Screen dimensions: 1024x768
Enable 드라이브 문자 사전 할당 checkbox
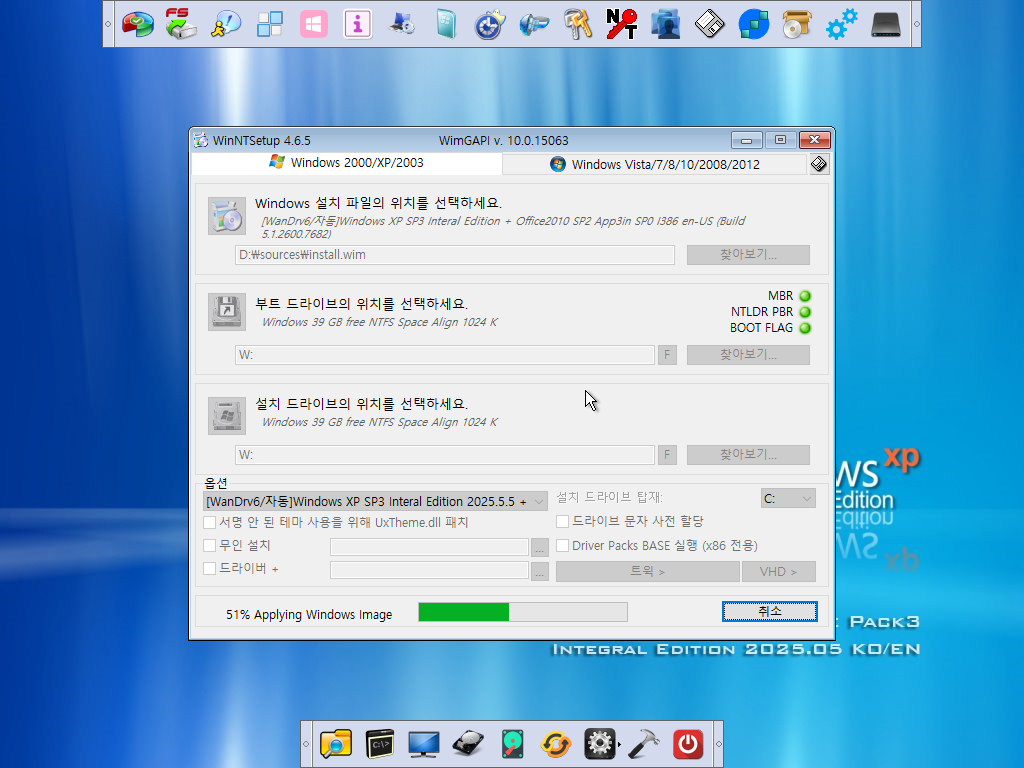(x=562, y=521)
